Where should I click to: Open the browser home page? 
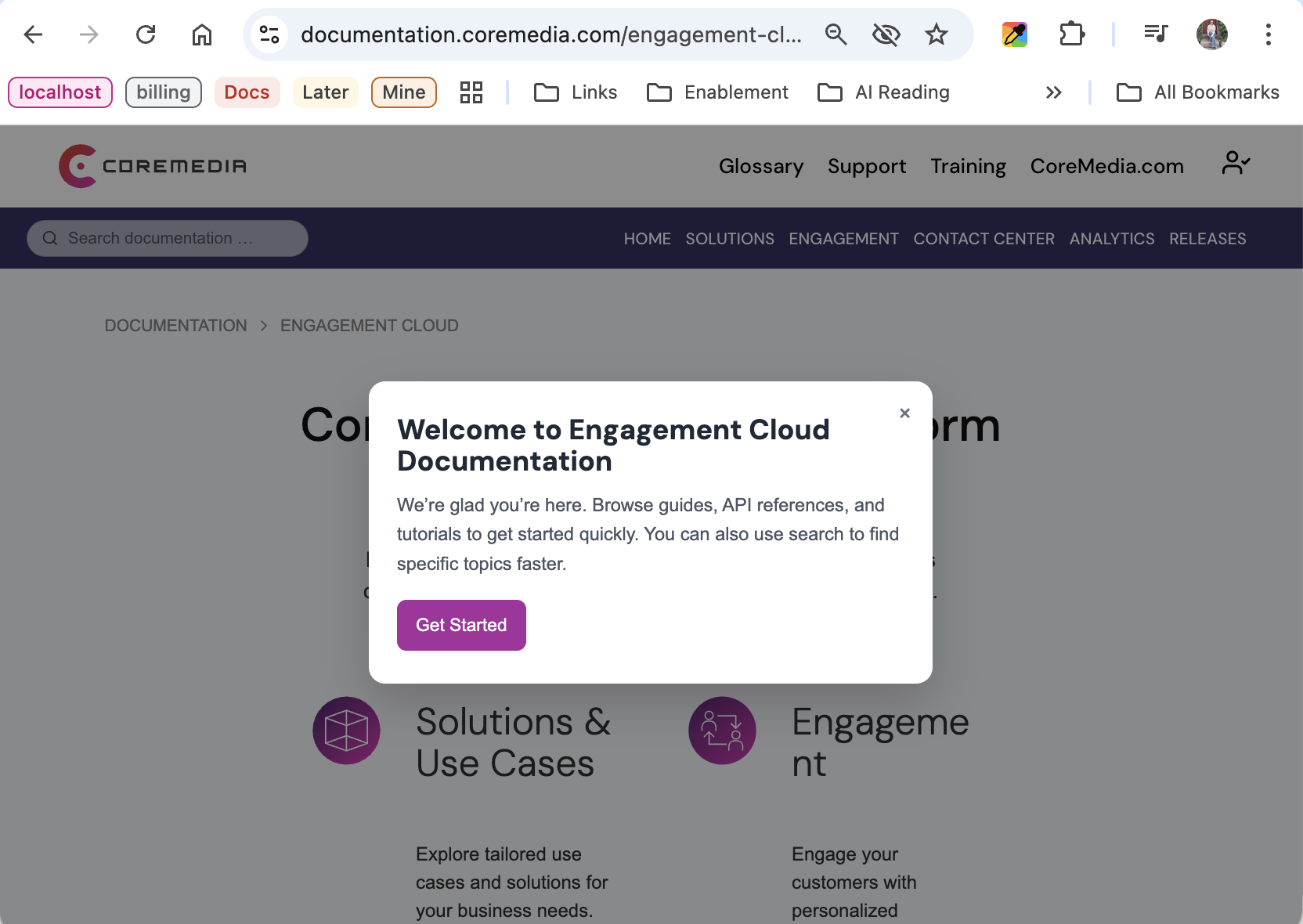(x=202, y=34)
